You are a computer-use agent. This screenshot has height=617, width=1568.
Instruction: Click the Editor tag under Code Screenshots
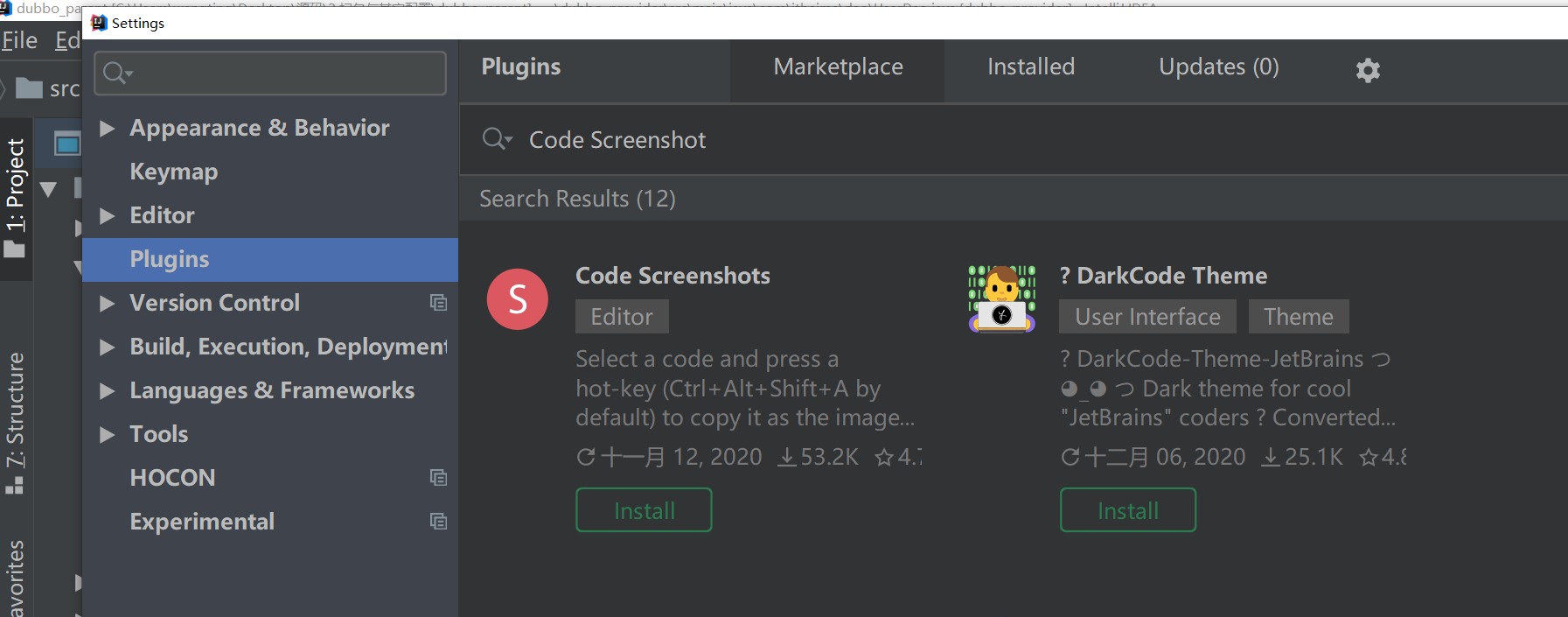(x=622, y=317)
